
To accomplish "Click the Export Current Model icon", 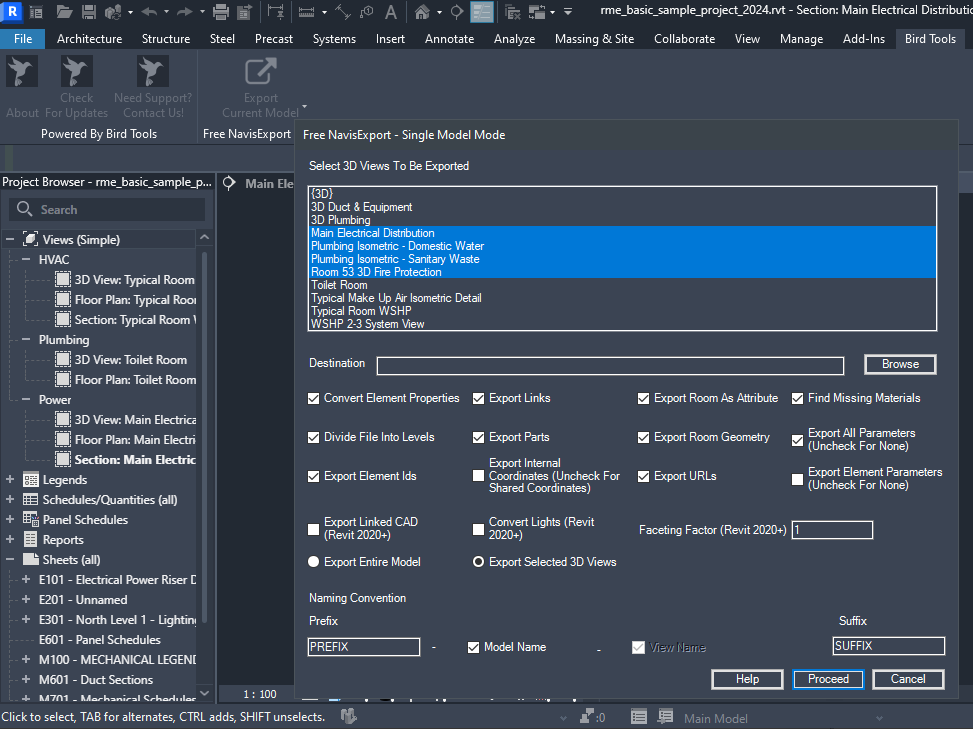I will (260, 73).
